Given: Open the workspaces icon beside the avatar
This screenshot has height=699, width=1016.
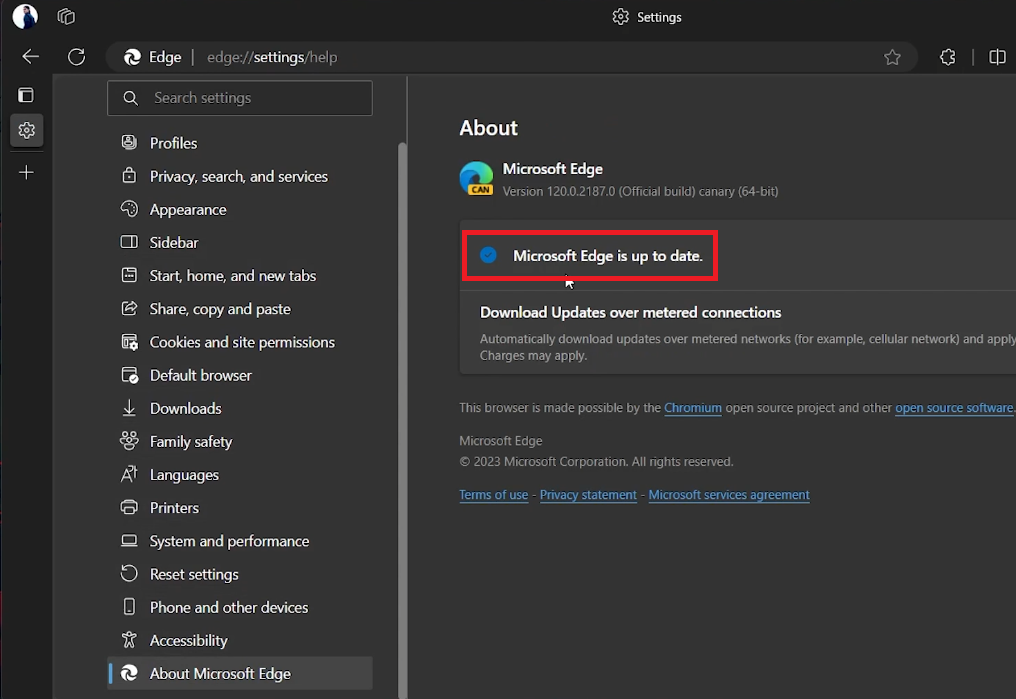Looking at the screenshot, I should tap(66, 16).
